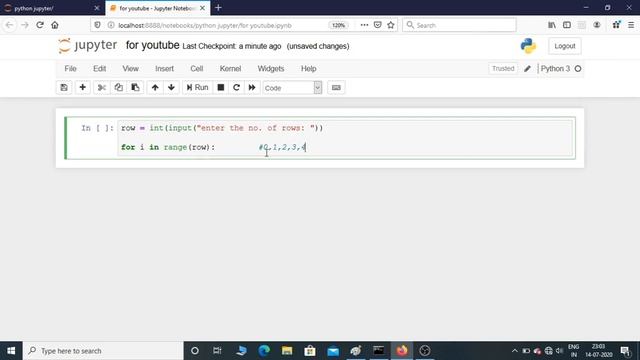Open the Windows Start menu
Viewport: 640px width, 360px height.
11,351
